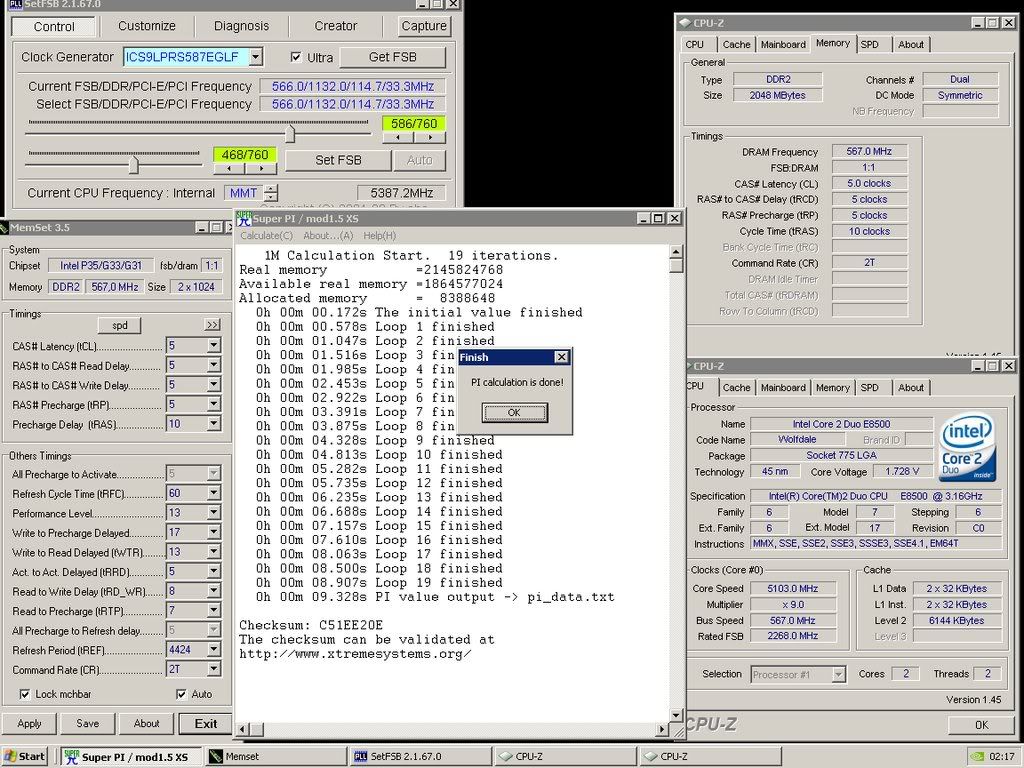Image resolution: width=1024 pixels, height=768 pixels.
Task: Click right arrow under the 586/760 value
Action: (x=430, y=138)
